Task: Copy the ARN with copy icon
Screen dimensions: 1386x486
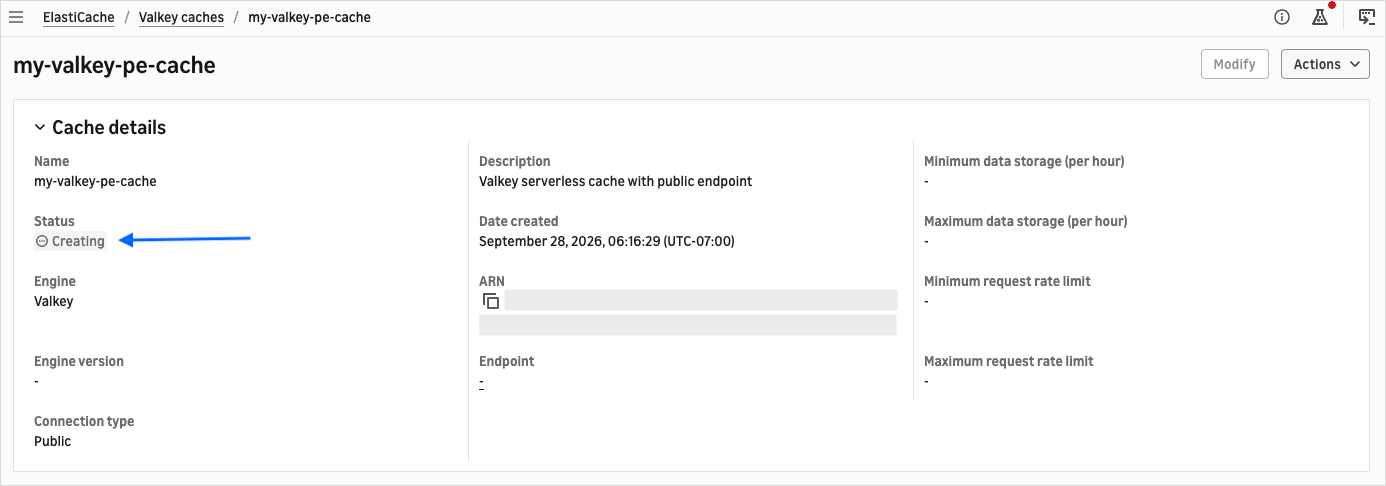Action: pyautogui.click(x=491, y=301)
